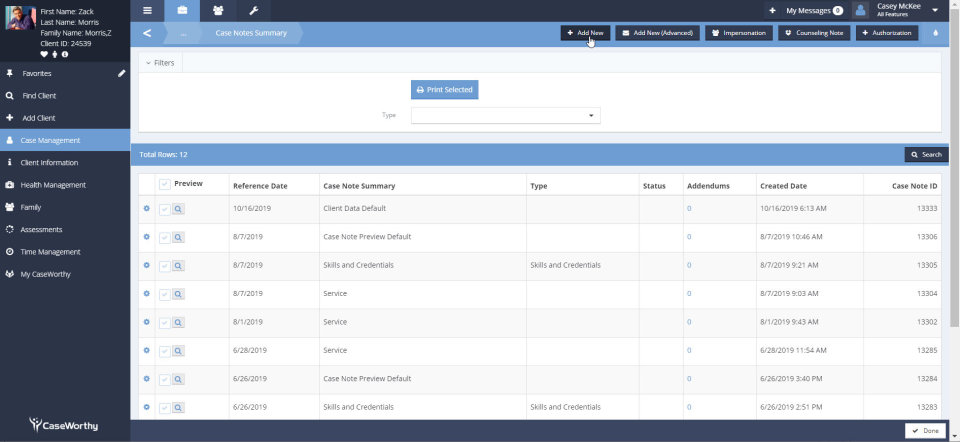Open gear menu for case note 13305
This screenshot has width=960, height=442.
(146, 265)
